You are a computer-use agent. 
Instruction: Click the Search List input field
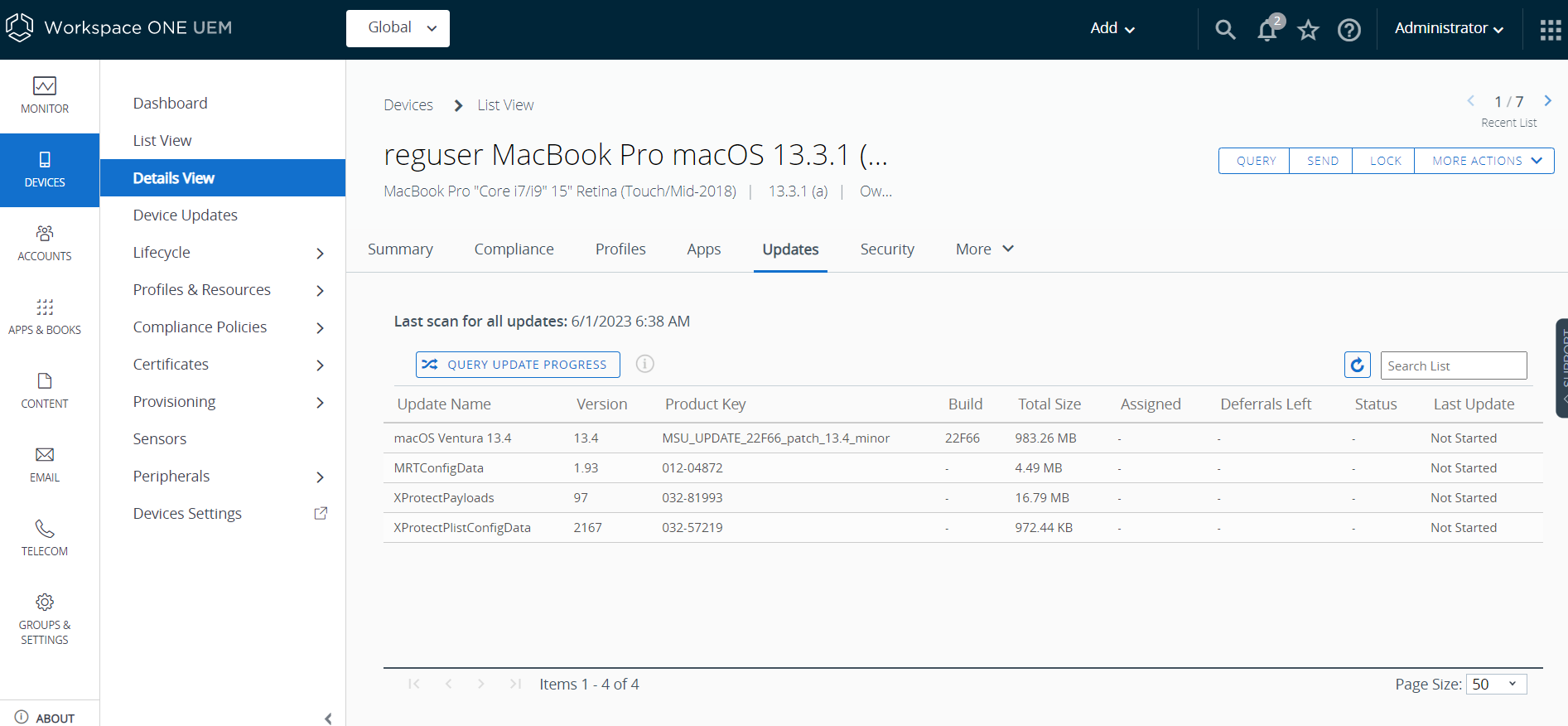click(x=1454, y=365)
